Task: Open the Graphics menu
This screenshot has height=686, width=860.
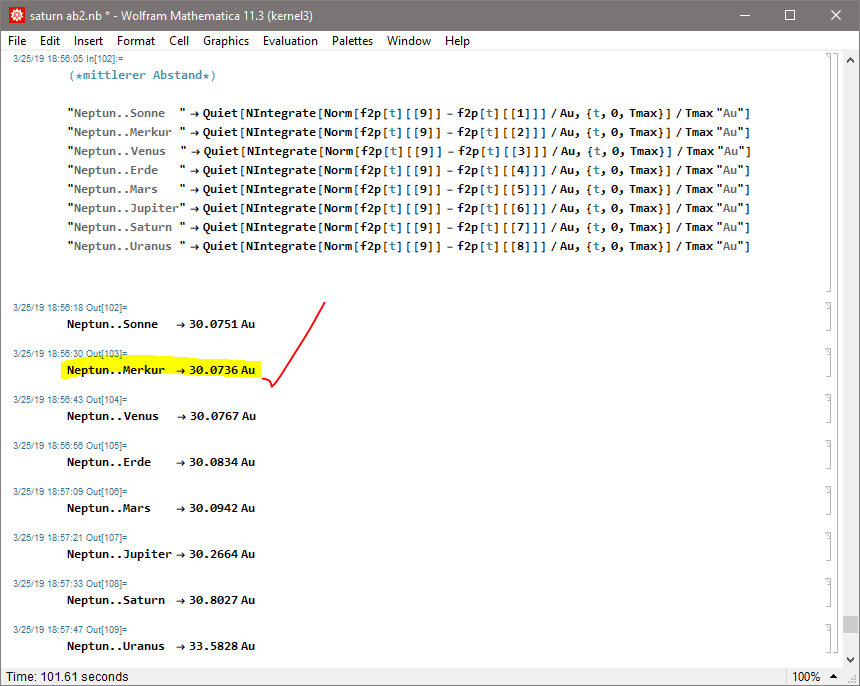Action: [x=226, y=41]
